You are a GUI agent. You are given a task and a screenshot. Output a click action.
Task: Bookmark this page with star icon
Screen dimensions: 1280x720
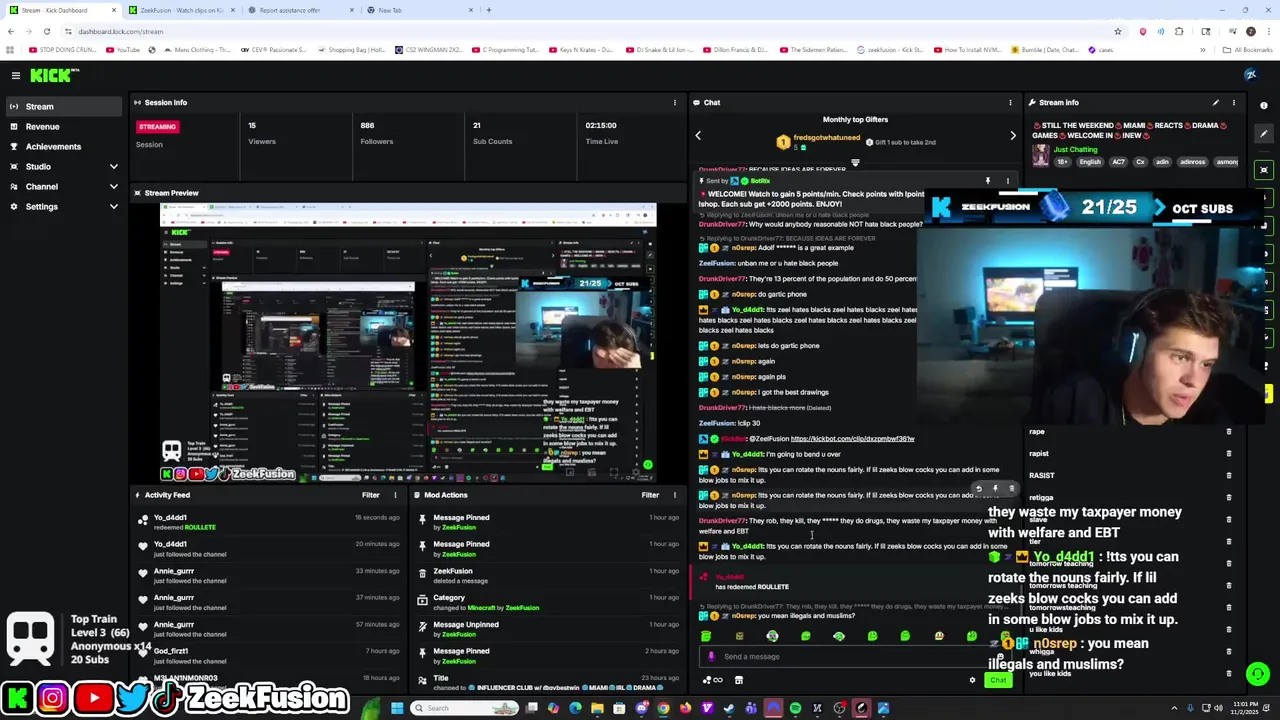coord(1118,31)
